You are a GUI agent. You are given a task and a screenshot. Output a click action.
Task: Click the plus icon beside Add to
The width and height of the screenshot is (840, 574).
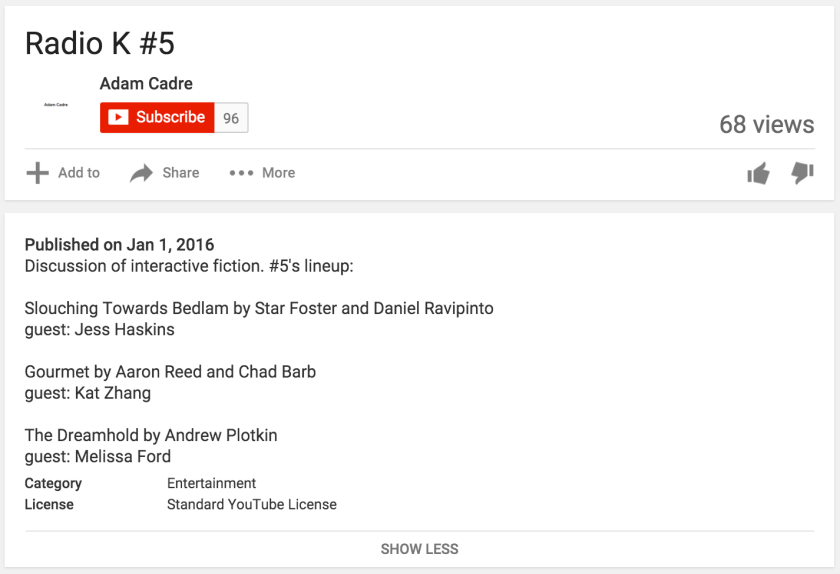pyautogui.click(x=37, y=173)
